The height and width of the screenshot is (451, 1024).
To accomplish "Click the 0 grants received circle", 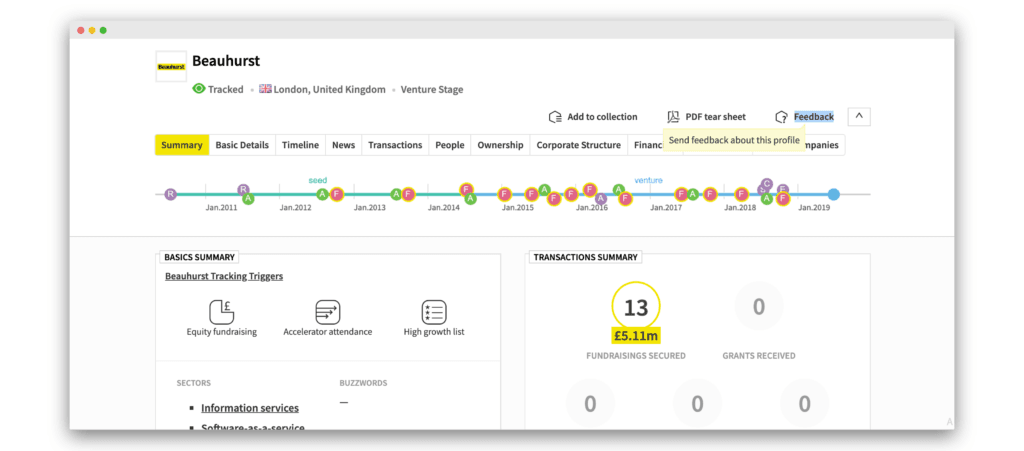I will coord(759,306).
